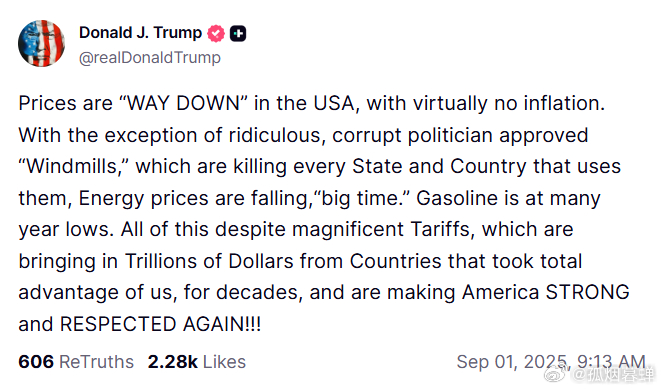
Task: Click the Chinese Weibo username watermark
Action: pos(613,374)
